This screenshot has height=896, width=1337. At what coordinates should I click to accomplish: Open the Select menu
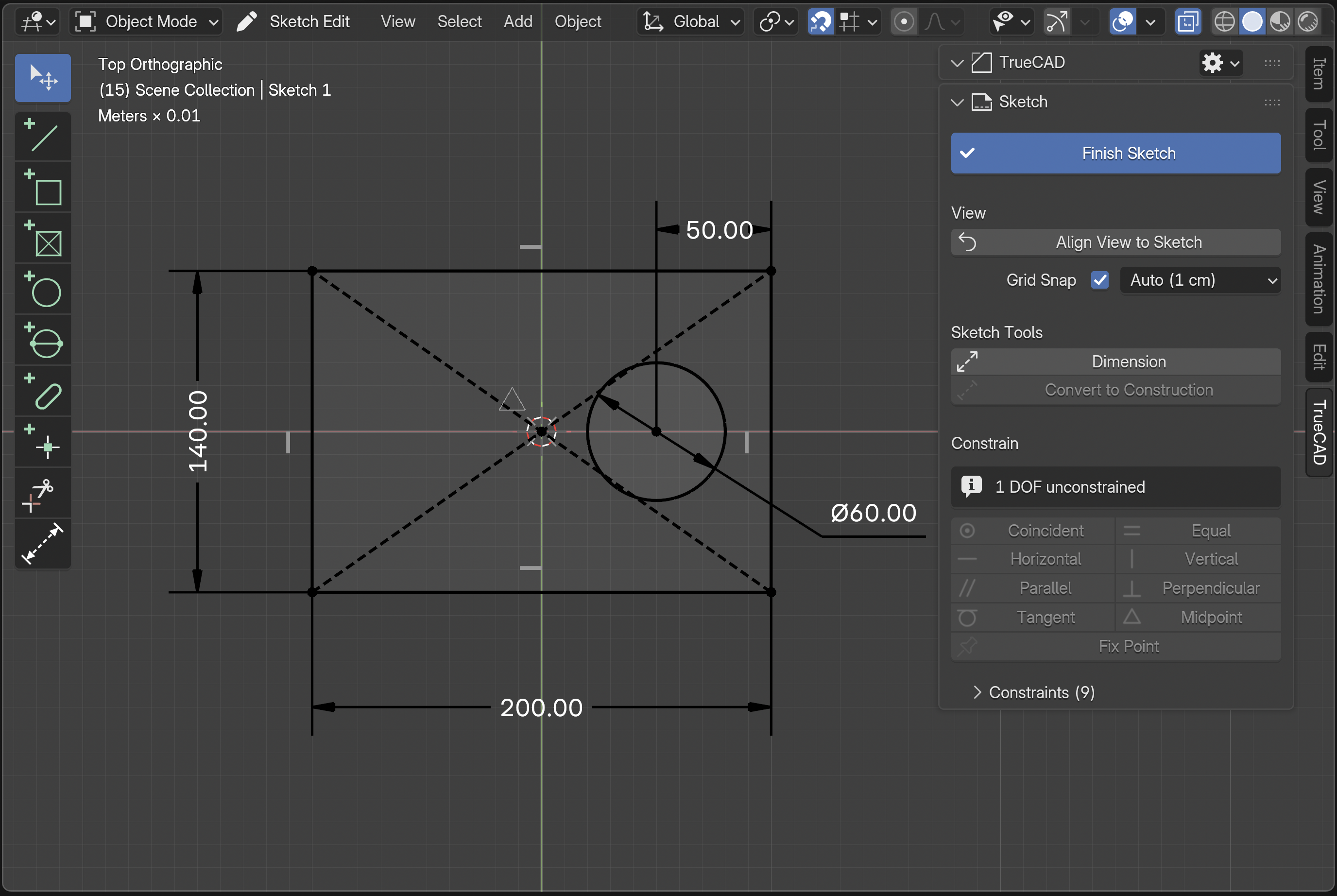click(460, 22)
